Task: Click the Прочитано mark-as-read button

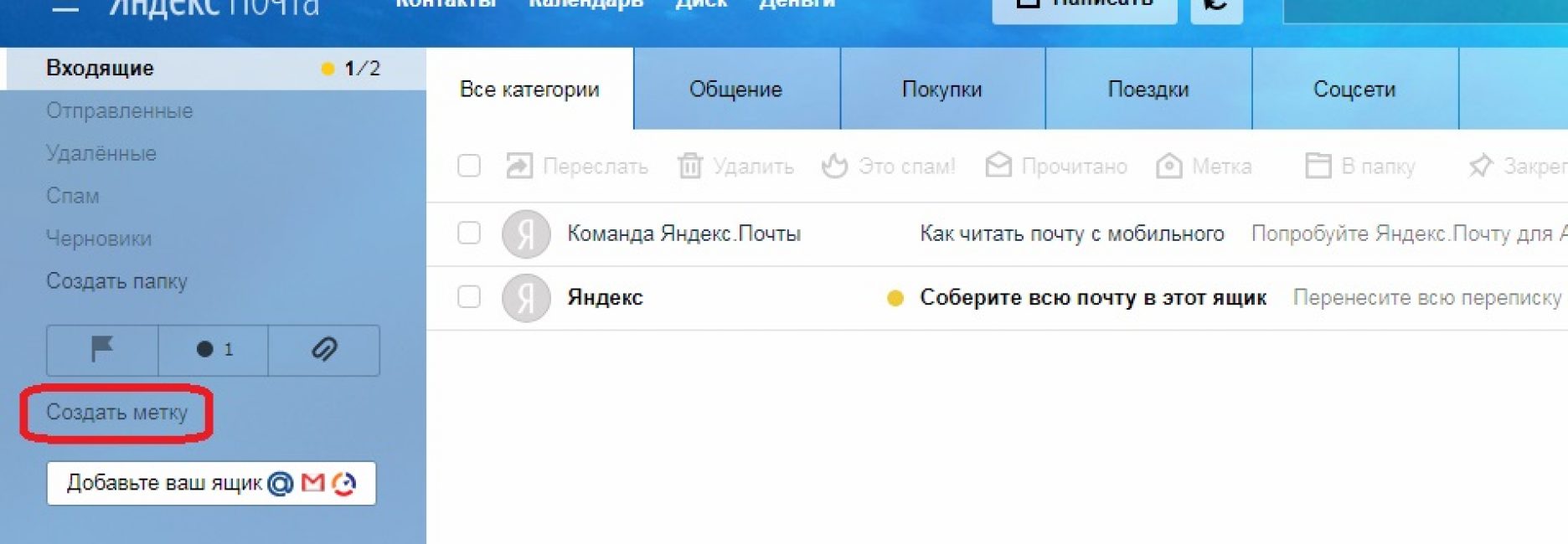Action: click(x=1055, y=166)
